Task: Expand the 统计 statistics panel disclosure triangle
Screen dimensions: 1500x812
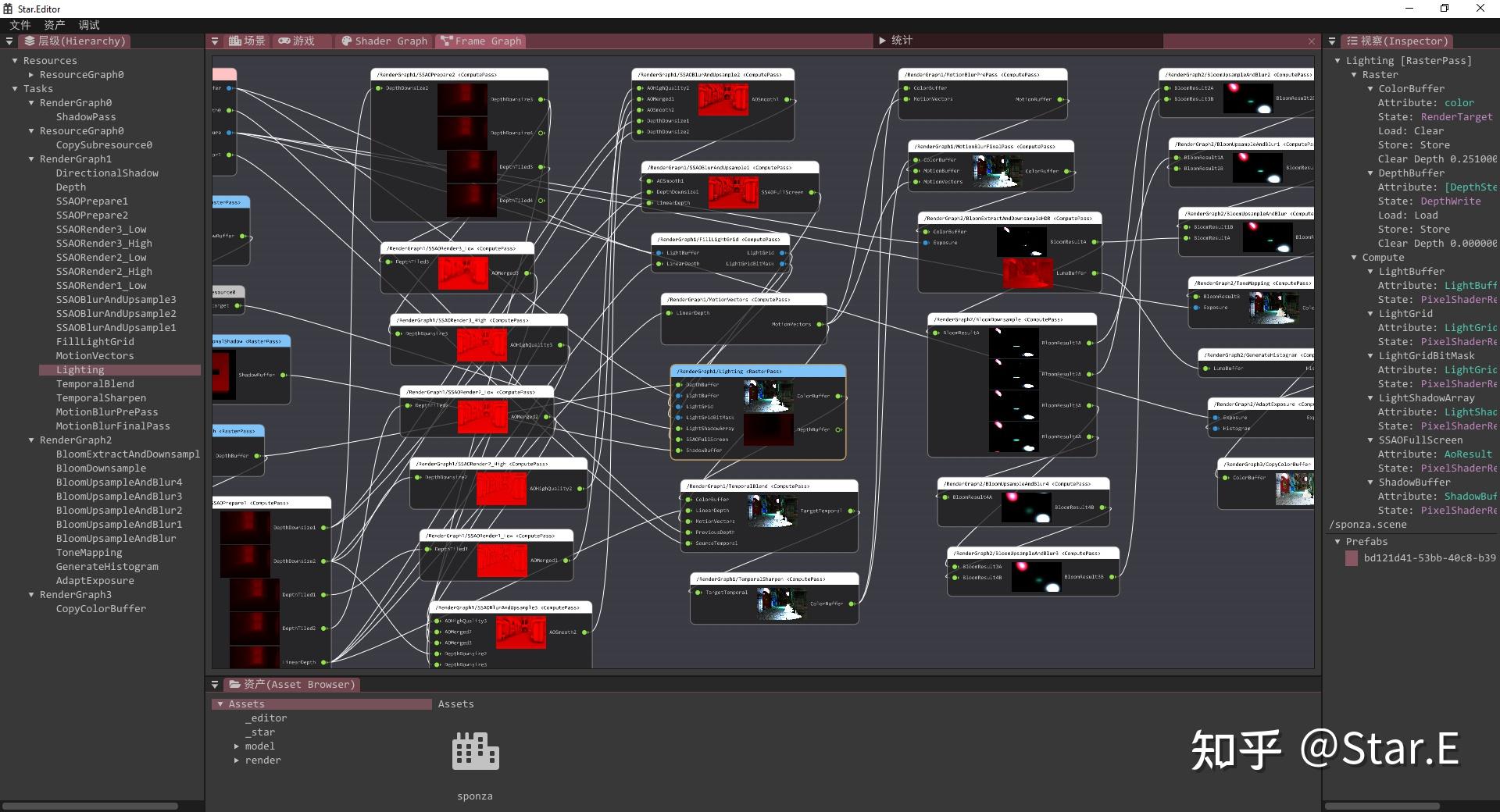Action: pyautogui.click(x=882, y=41)
